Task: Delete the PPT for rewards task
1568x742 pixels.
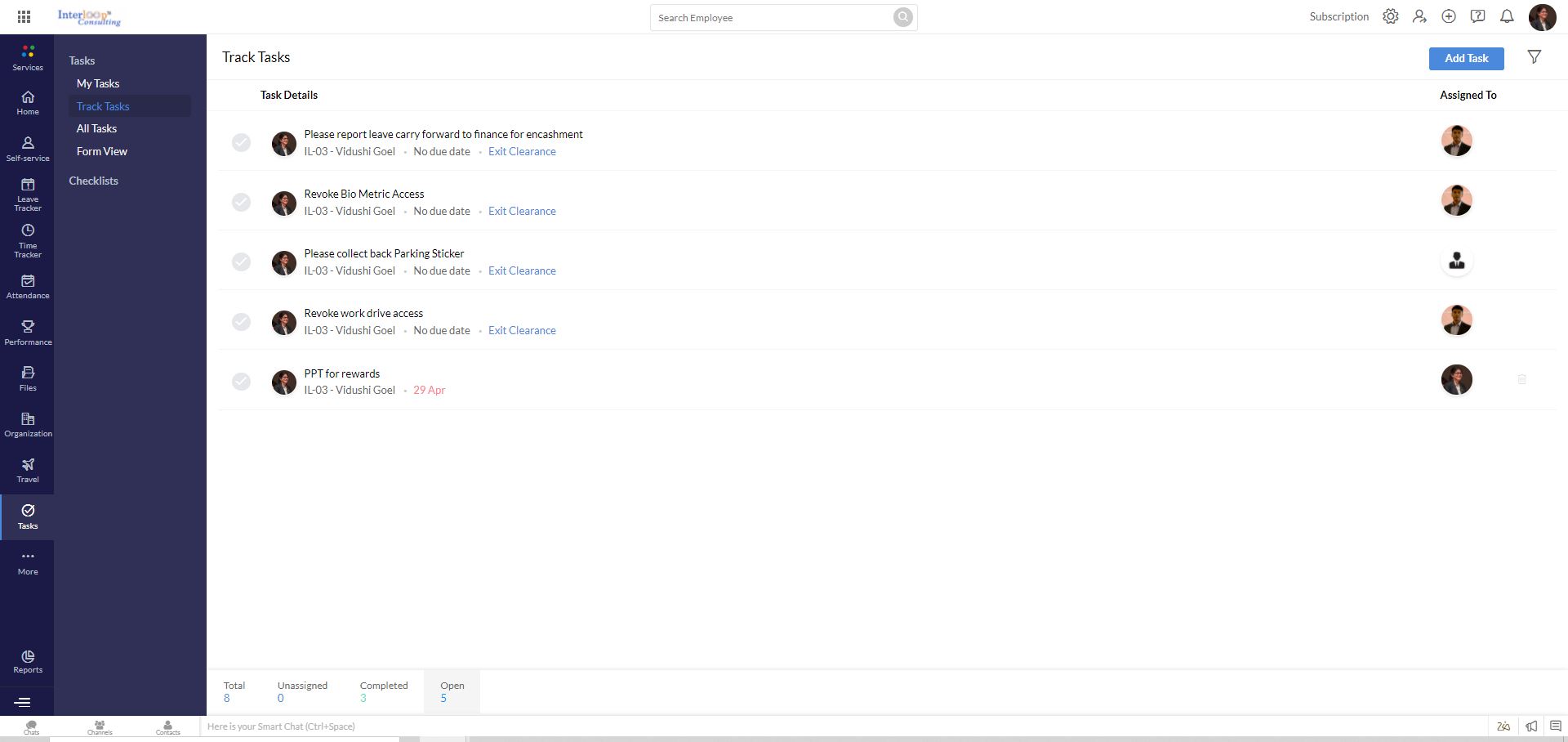Action: coord(1521,379)
